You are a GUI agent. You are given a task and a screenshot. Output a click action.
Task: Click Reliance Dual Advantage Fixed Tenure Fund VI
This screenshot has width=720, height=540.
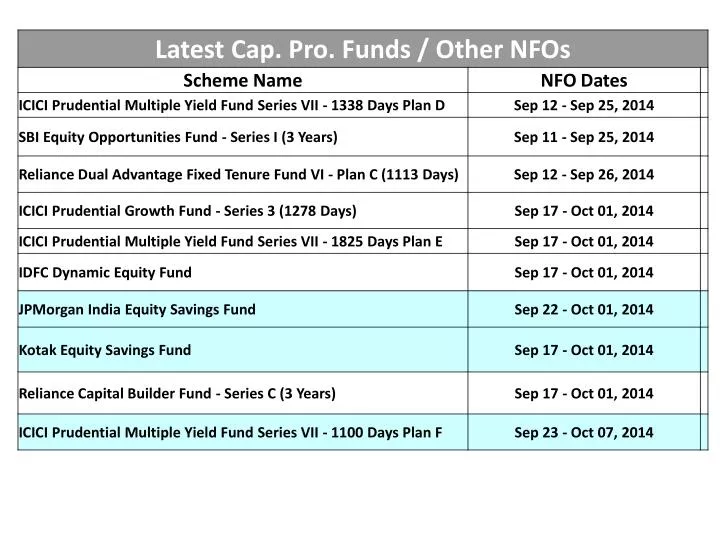239,174
